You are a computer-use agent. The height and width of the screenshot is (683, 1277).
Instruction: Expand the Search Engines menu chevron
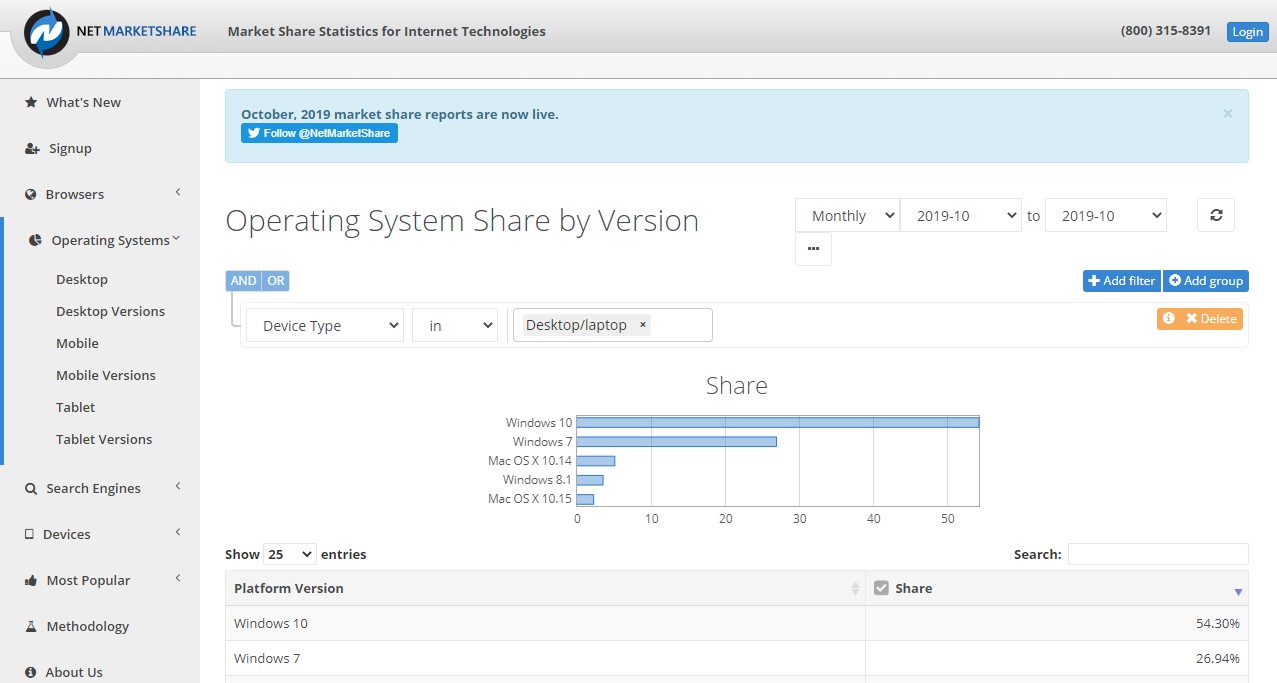[x=178, y=486]
